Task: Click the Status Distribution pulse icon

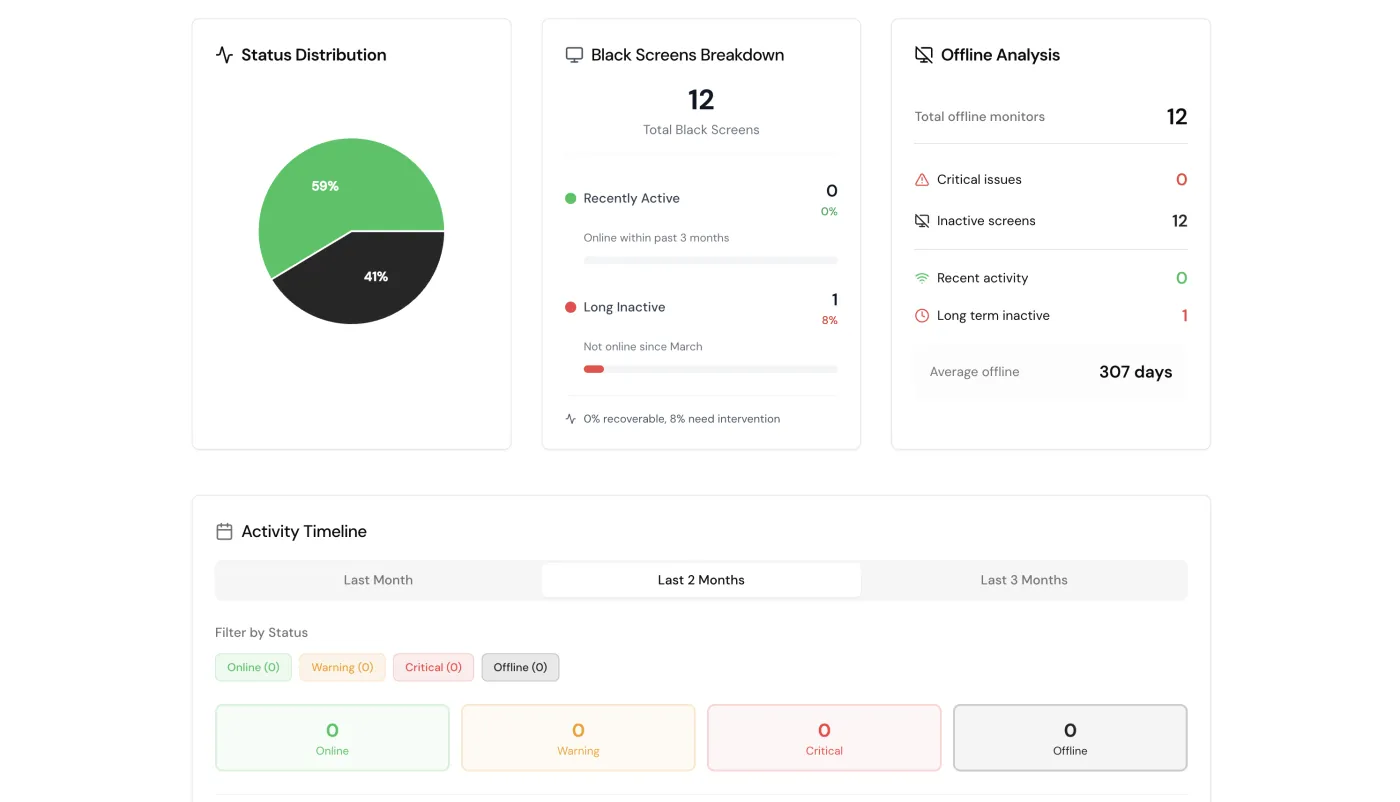Action: coord(224,55)
